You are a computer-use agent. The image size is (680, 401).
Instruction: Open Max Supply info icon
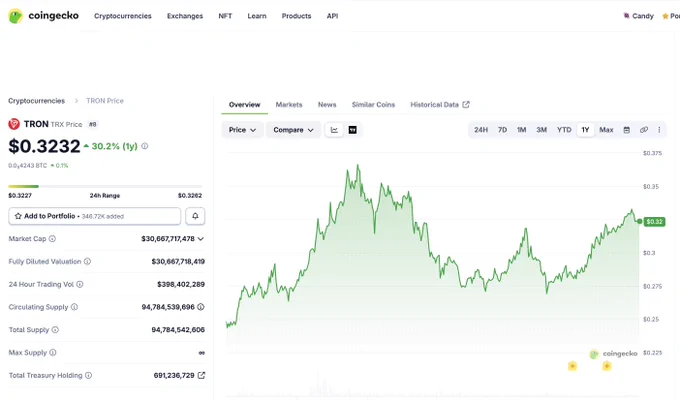52,352
